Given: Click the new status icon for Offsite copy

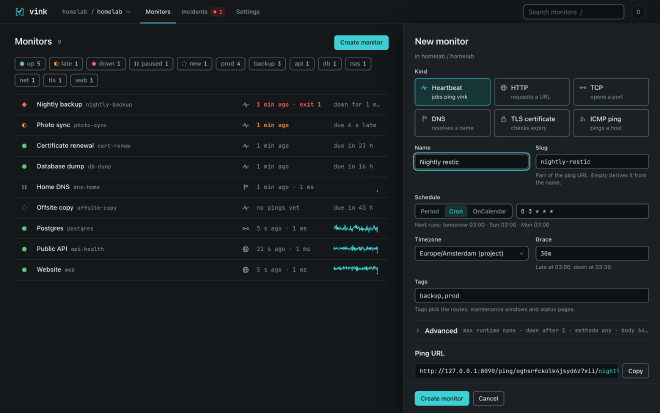Looking at the screenshot, I should [x=24, y=208].
